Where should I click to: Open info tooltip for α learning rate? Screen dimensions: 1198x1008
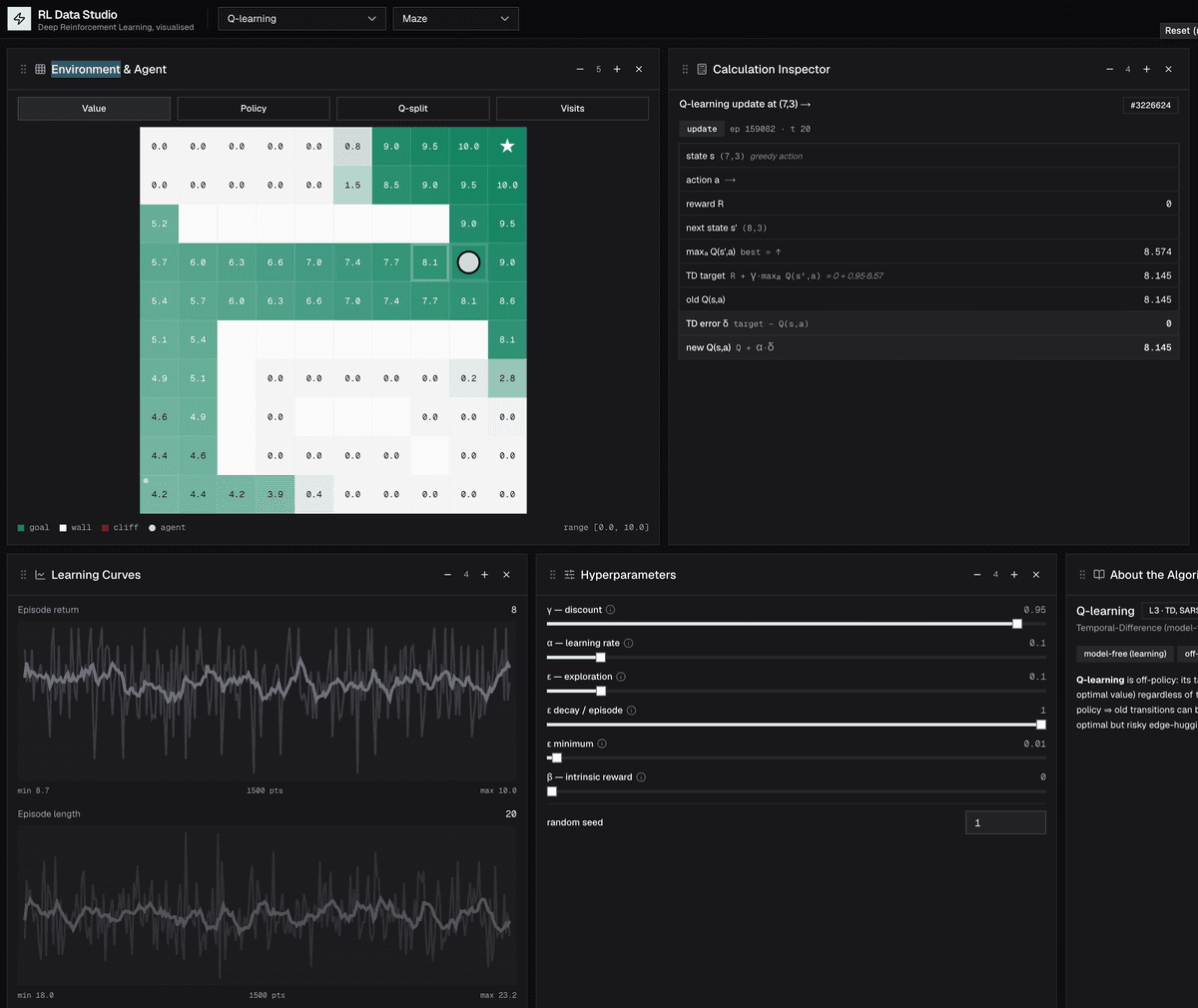click(x=629, y=644)
